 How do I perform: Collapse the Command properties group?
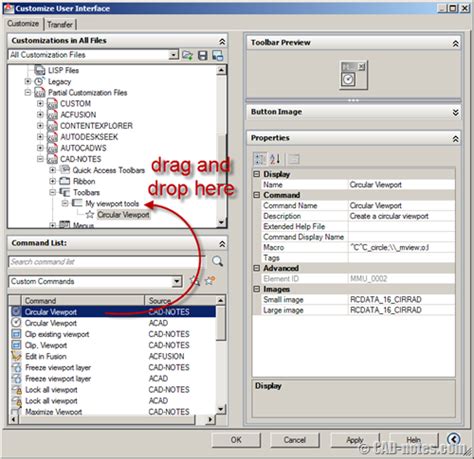[x=257, y=195]
